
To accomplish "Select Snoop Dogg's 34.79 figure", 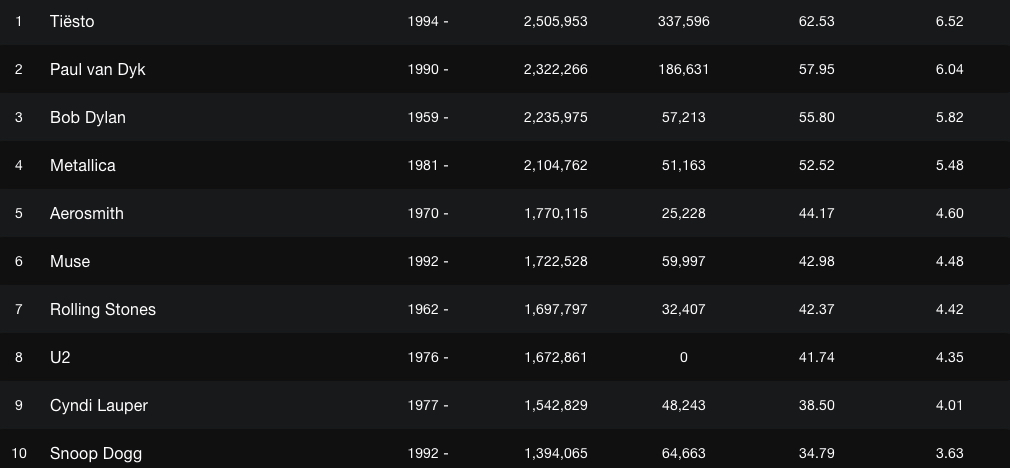I will (x=816, y=453).
